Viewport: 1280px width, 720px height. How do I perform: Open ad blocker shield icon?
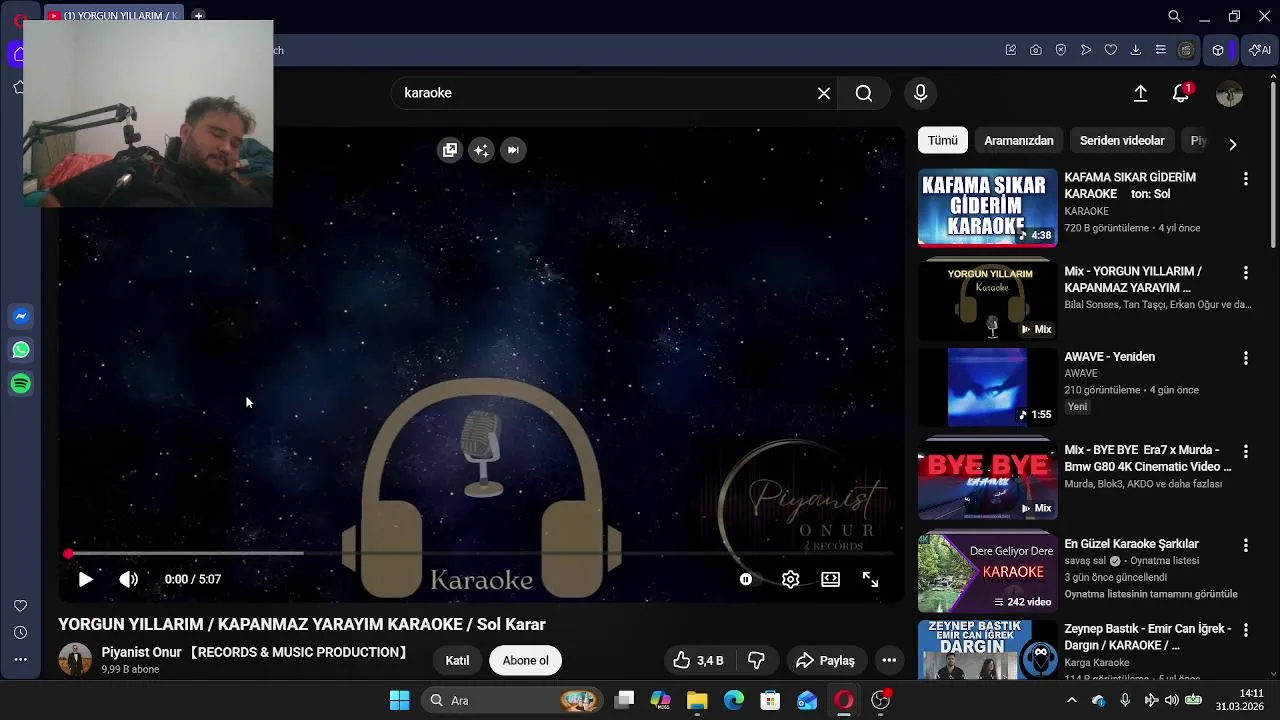click(x=1060, y=50)
